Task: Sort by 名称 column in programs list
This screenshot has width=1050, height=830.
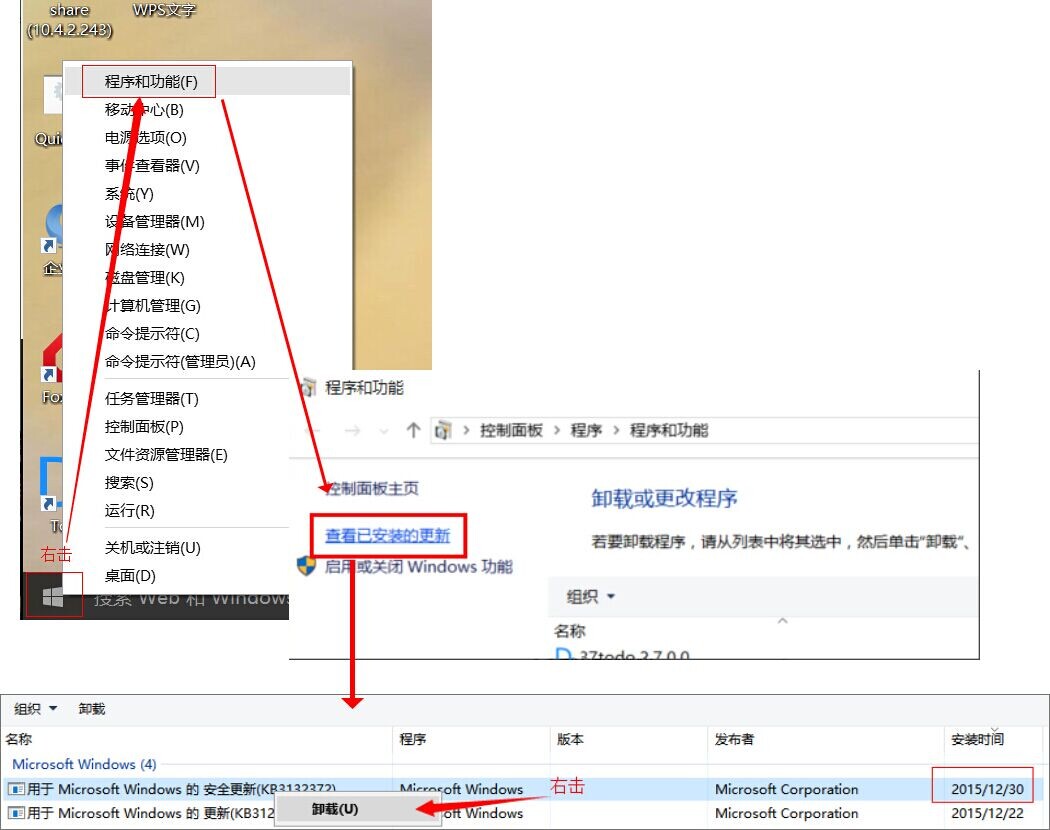Action: [x=570, y=630]
